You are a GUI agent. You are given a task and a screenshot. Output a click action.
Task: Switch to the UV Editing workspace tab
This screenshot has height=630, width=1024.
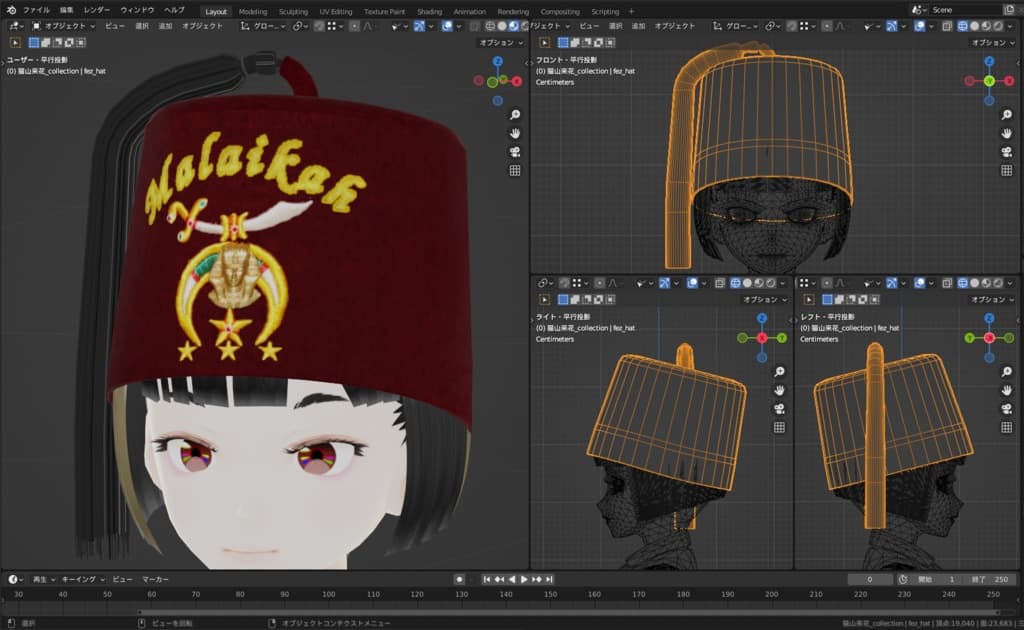click(x=336, y=11)
